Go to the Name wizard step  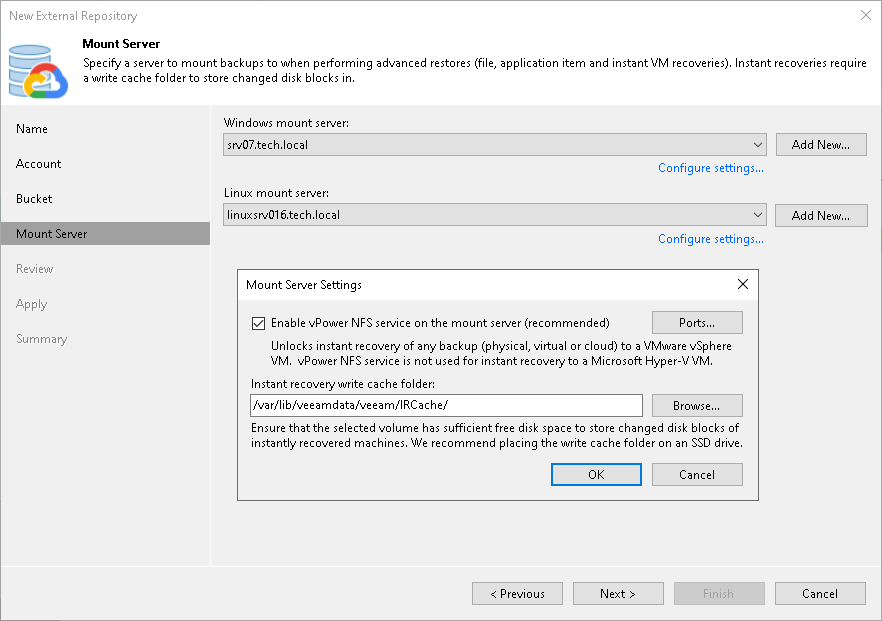(32, 129)
